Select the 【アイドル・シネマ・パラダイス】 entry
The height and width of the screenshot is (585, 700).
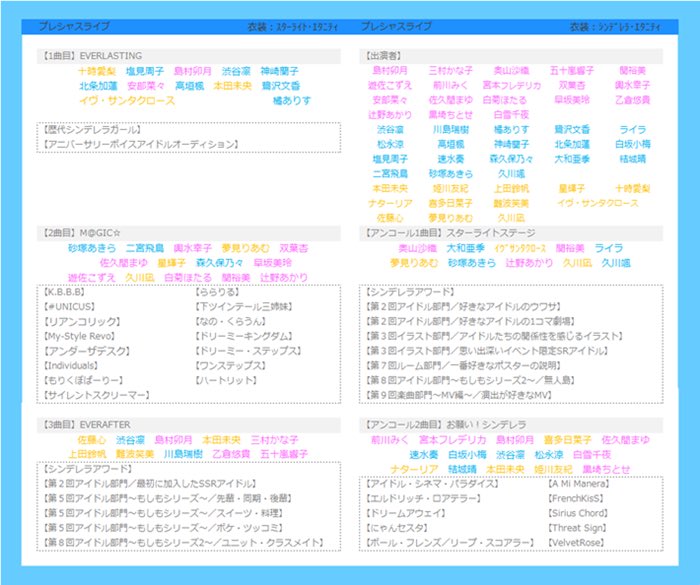pyautogui.click(x=432, y=484)
